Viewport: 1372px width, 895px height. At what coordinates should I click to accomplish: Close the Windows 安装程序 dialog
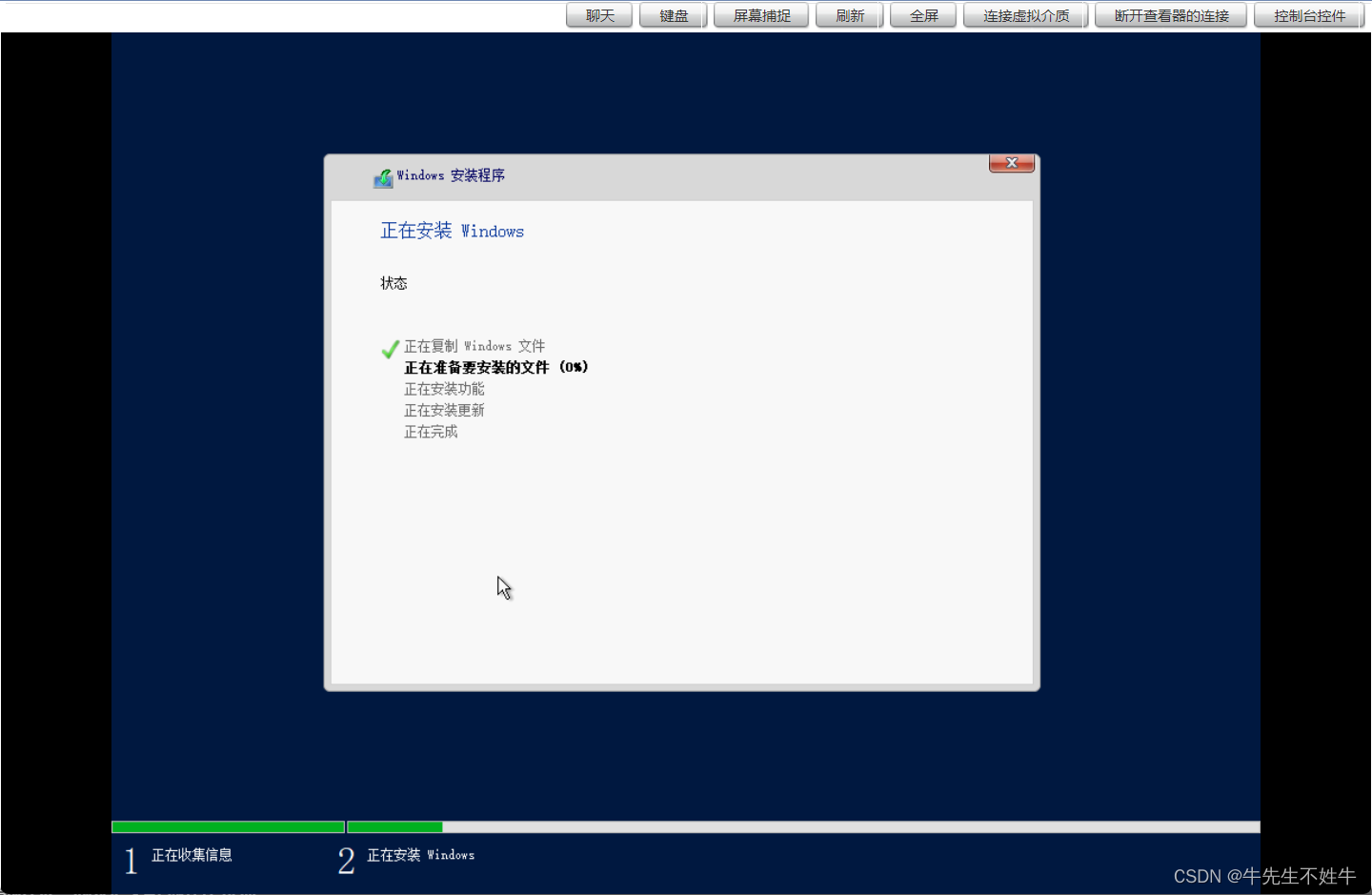[1012, 163]
